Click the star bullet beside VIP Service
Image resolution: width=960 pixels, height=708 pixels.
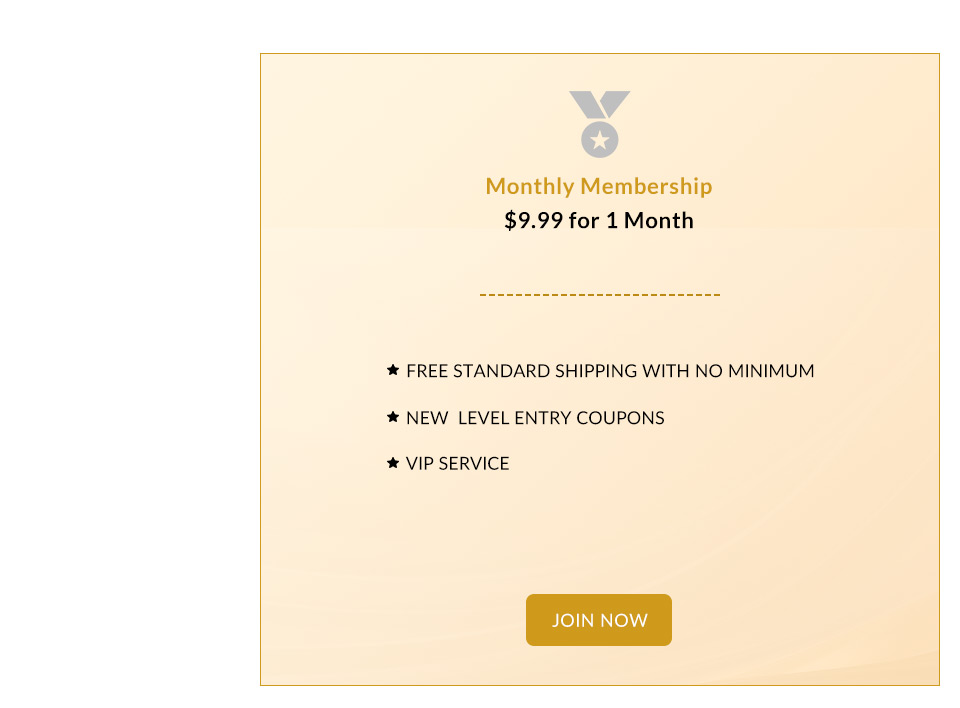[x=393, y=463]
